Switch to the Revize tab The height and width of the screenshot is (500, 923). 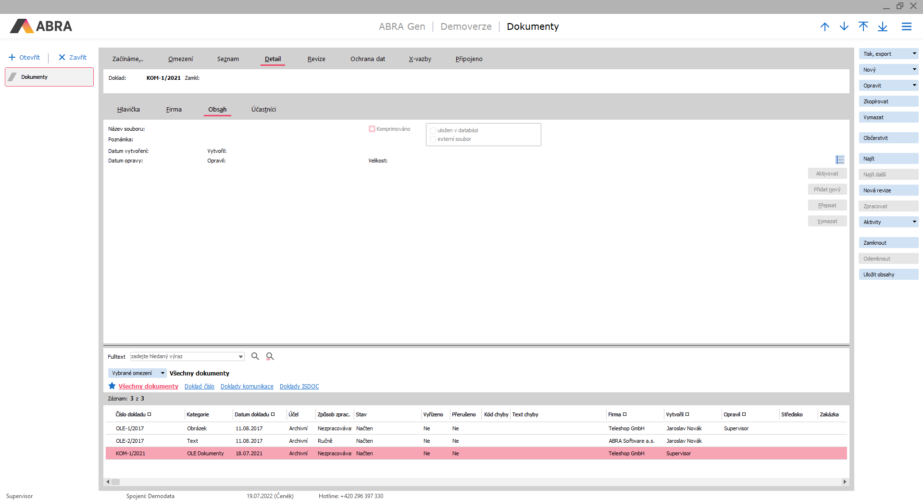(x=316, y=60)
